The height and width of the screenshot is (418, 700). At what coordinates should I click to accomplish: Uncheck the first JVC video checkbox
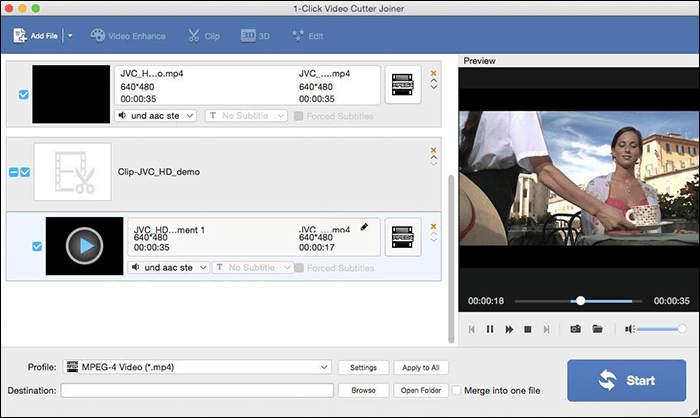24,95
